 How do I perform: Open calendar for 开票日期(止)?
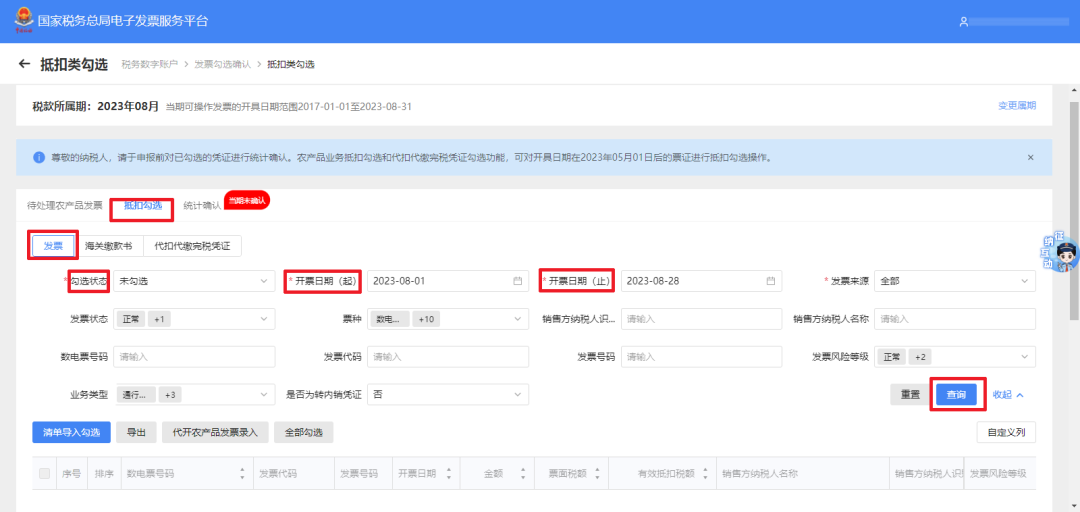pos(771,281)
